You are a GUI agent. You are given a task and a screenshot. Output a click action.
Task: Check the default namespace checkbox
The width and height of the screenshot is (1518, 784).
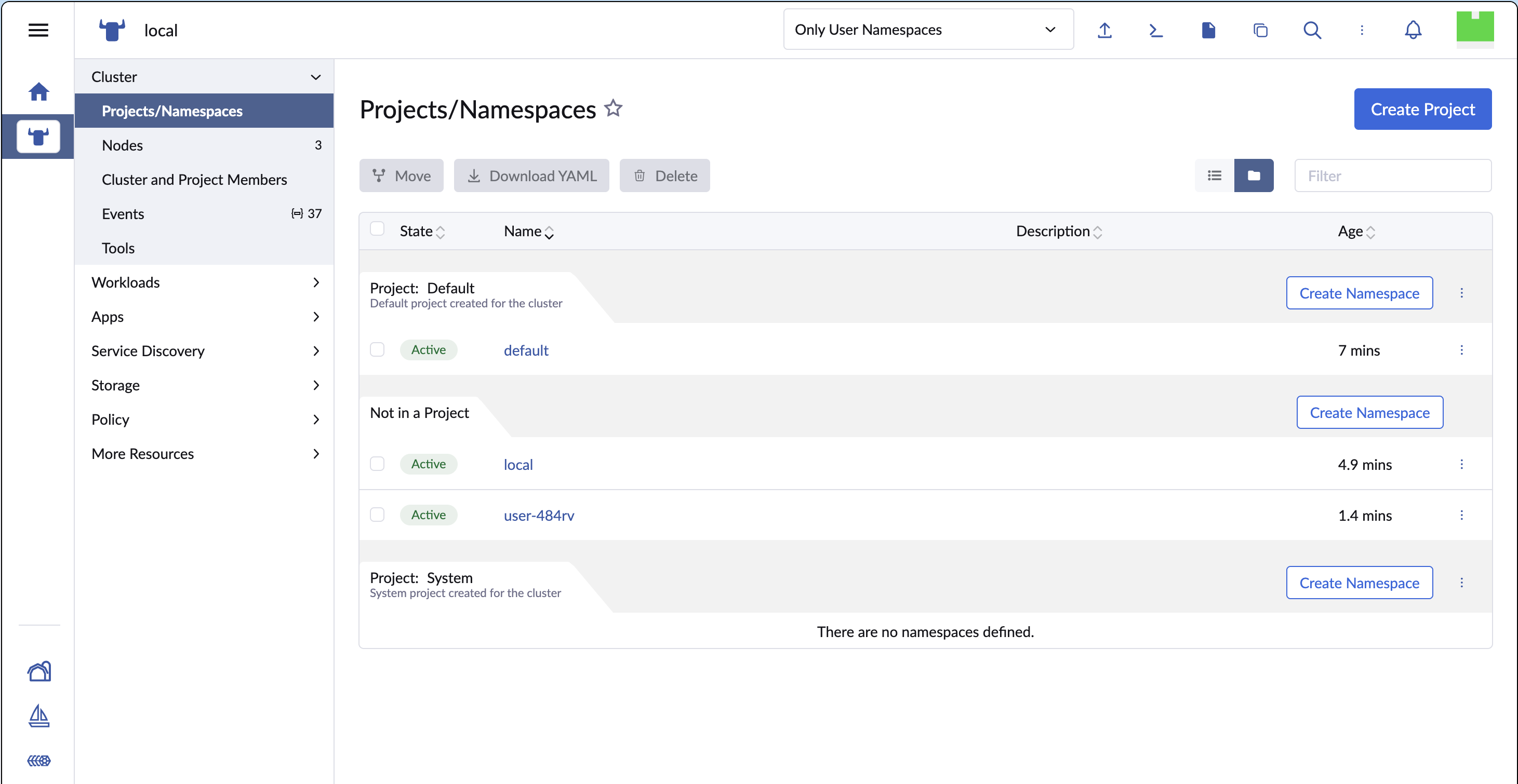(x=377, y=350)
